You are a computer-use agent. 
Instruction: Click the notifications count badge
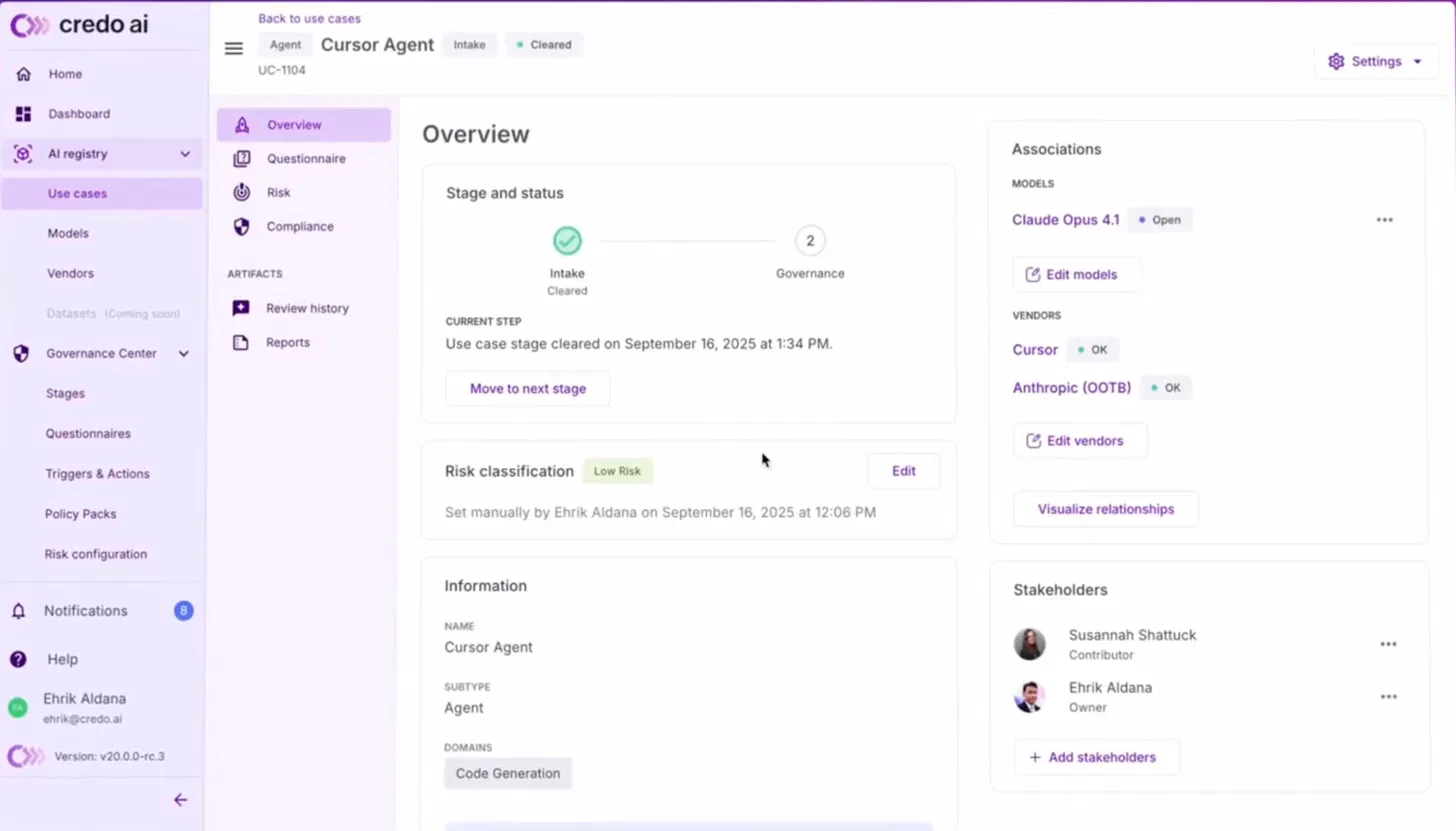(x=183, y=611)
